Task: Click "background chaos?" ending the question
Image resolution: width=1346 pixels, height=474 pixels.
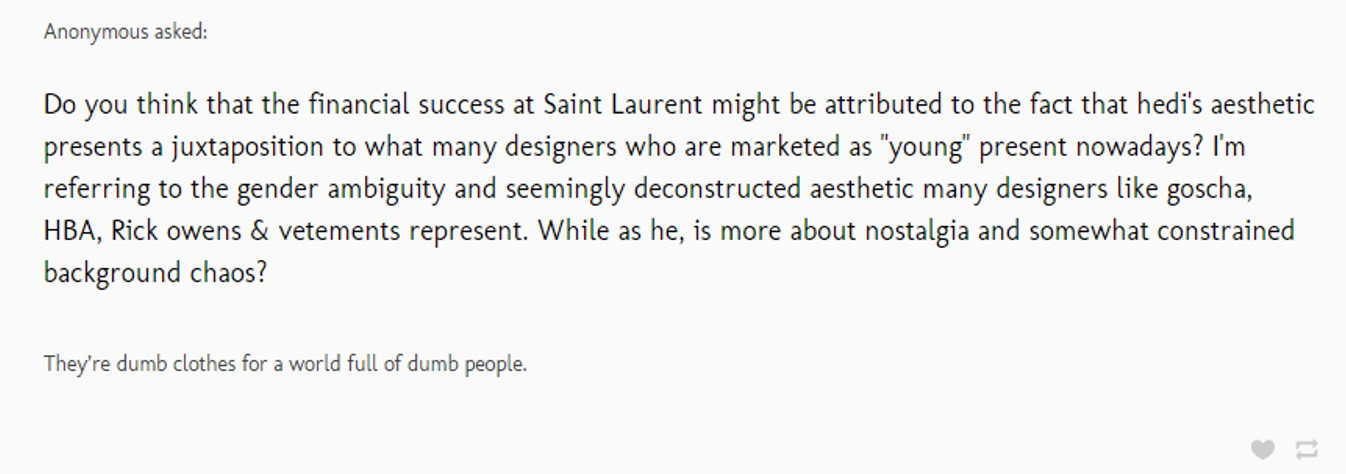Action: point(156,273)
